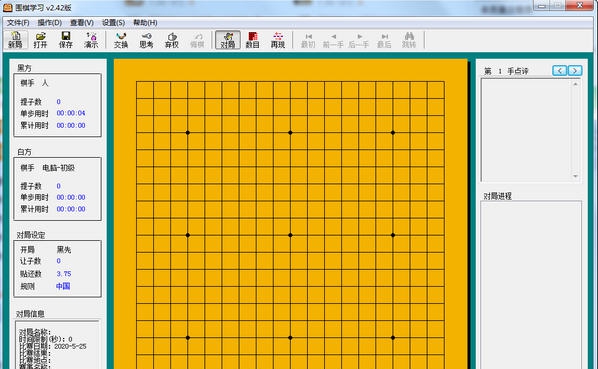Screen dimensions: 598x369
Task: Click scroll-up arrow in comment box
Action: tap(575, 84)
